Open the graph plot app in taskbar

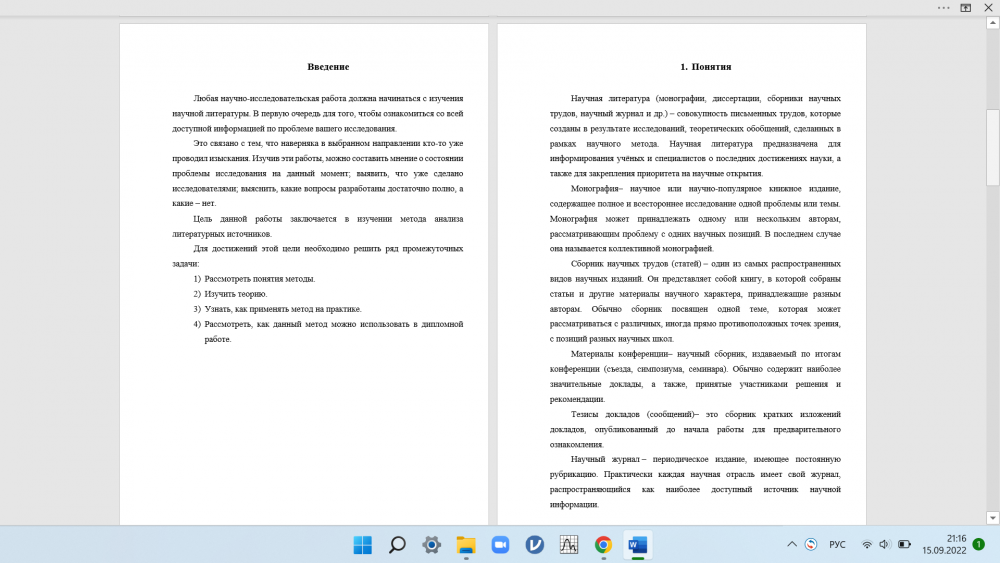569,545
